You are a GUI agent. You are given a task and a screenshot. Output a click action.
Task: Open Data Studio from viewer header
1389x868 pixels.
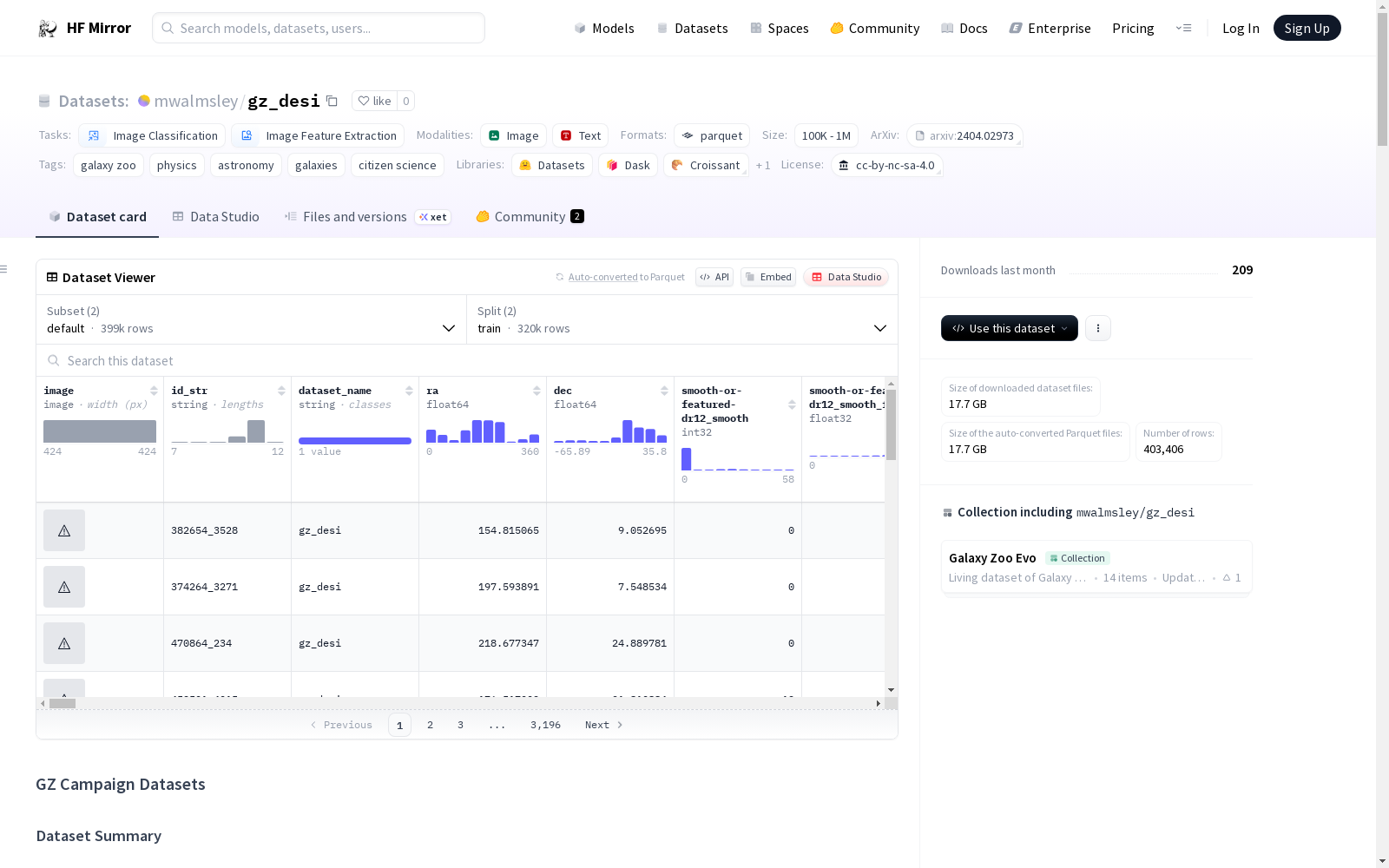[x=846, y=277]
